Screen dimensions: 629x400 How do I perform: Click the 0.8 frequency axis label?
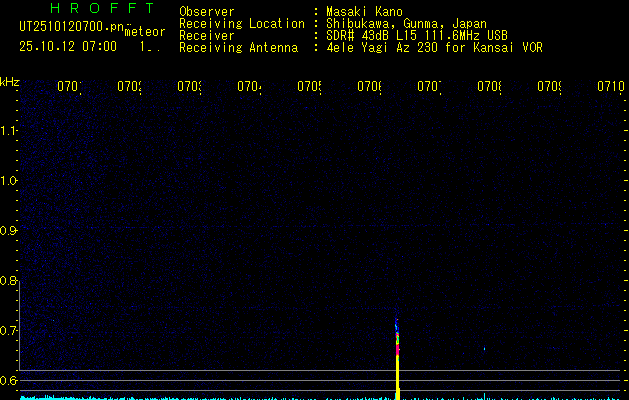coord(10,281)
